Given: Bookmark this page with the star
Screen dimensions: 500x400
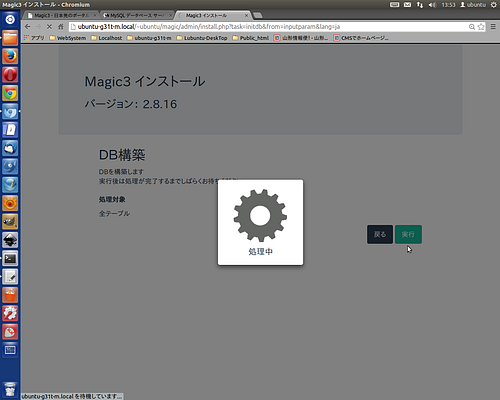Looking at the screenshot, I should [x=481, y=27].
